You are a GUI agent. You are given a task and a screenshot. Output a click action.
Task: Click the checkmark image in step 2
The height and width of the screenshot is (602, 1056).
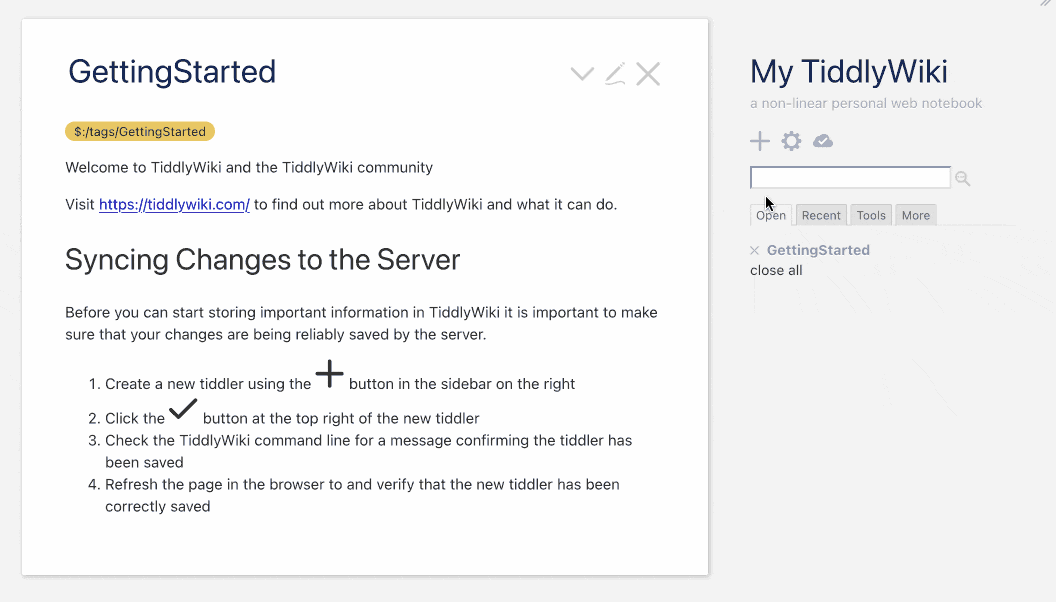click(183, 409)
